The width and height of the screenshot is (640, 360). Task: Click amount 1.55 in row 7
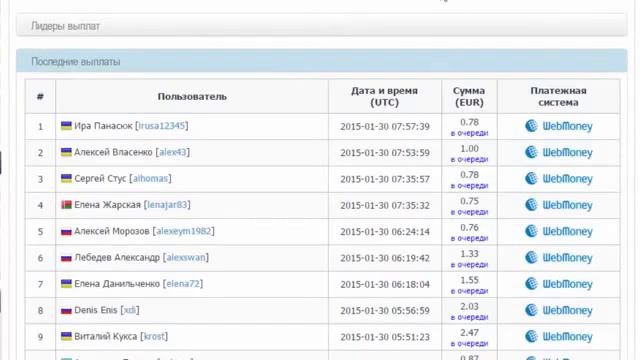(x=469, y=280)
